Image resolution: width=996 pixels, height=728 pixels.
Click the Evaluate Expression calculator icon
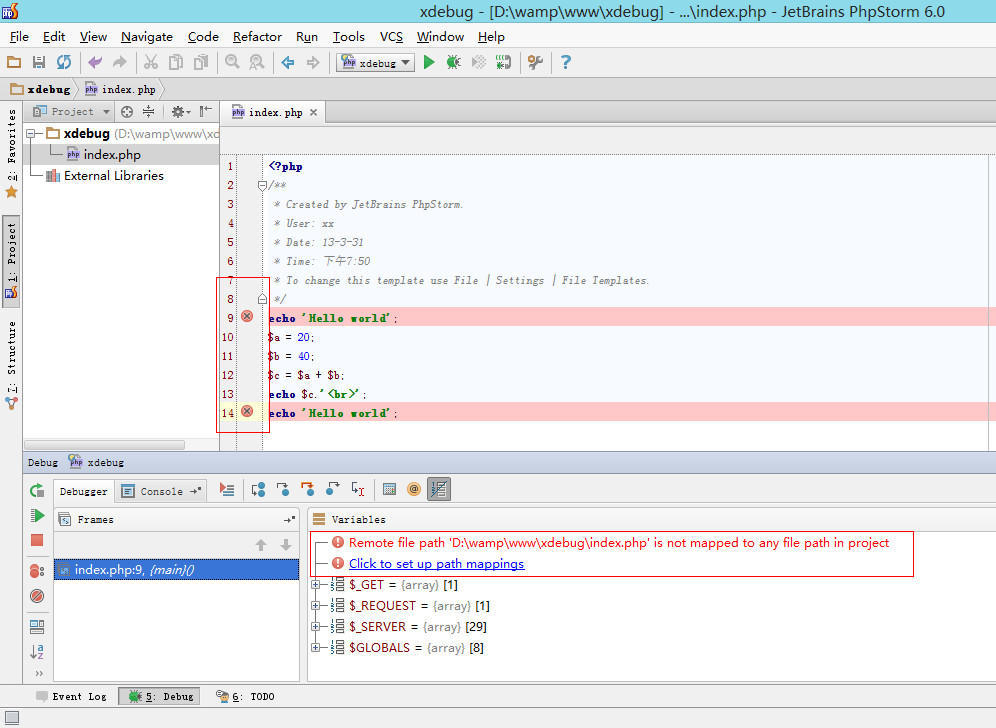click(389, 489)
